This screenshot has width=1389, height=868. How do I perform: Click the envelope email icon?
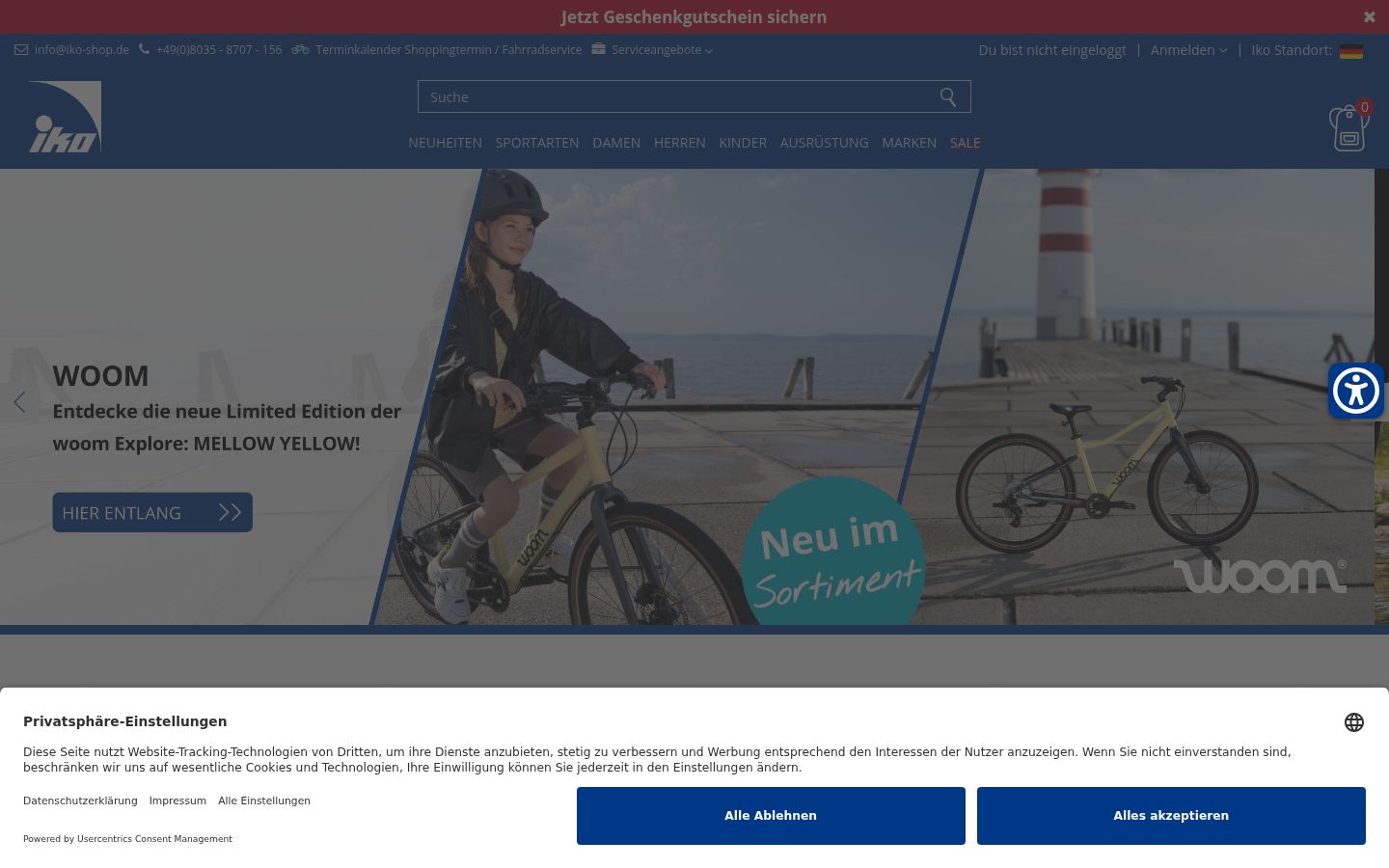click(21, 50)
